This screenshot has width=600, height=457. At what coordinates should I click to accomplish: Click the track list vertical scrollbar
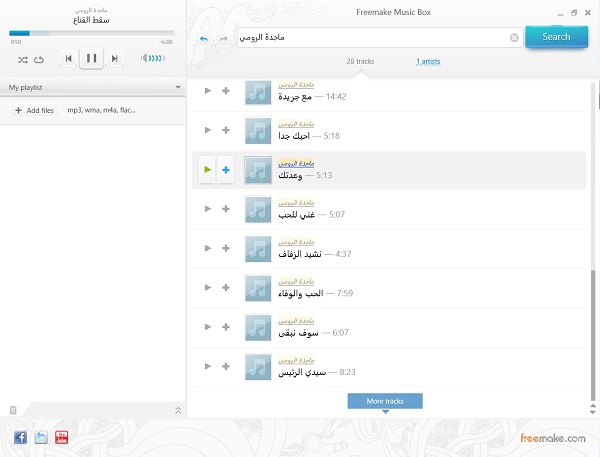click(x=593, y=335)
